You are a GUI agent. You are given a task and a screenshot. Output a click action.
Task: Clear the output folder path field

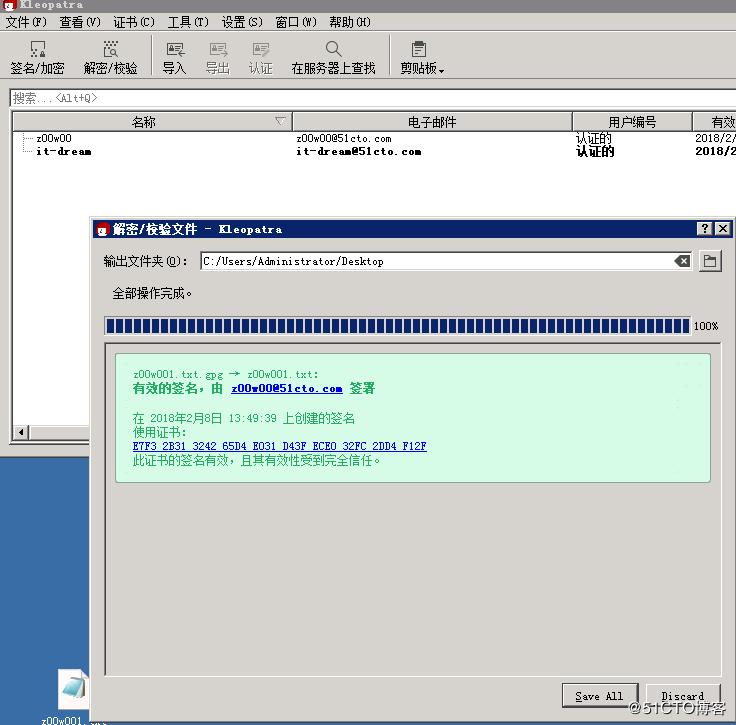[x=682, y=261]
